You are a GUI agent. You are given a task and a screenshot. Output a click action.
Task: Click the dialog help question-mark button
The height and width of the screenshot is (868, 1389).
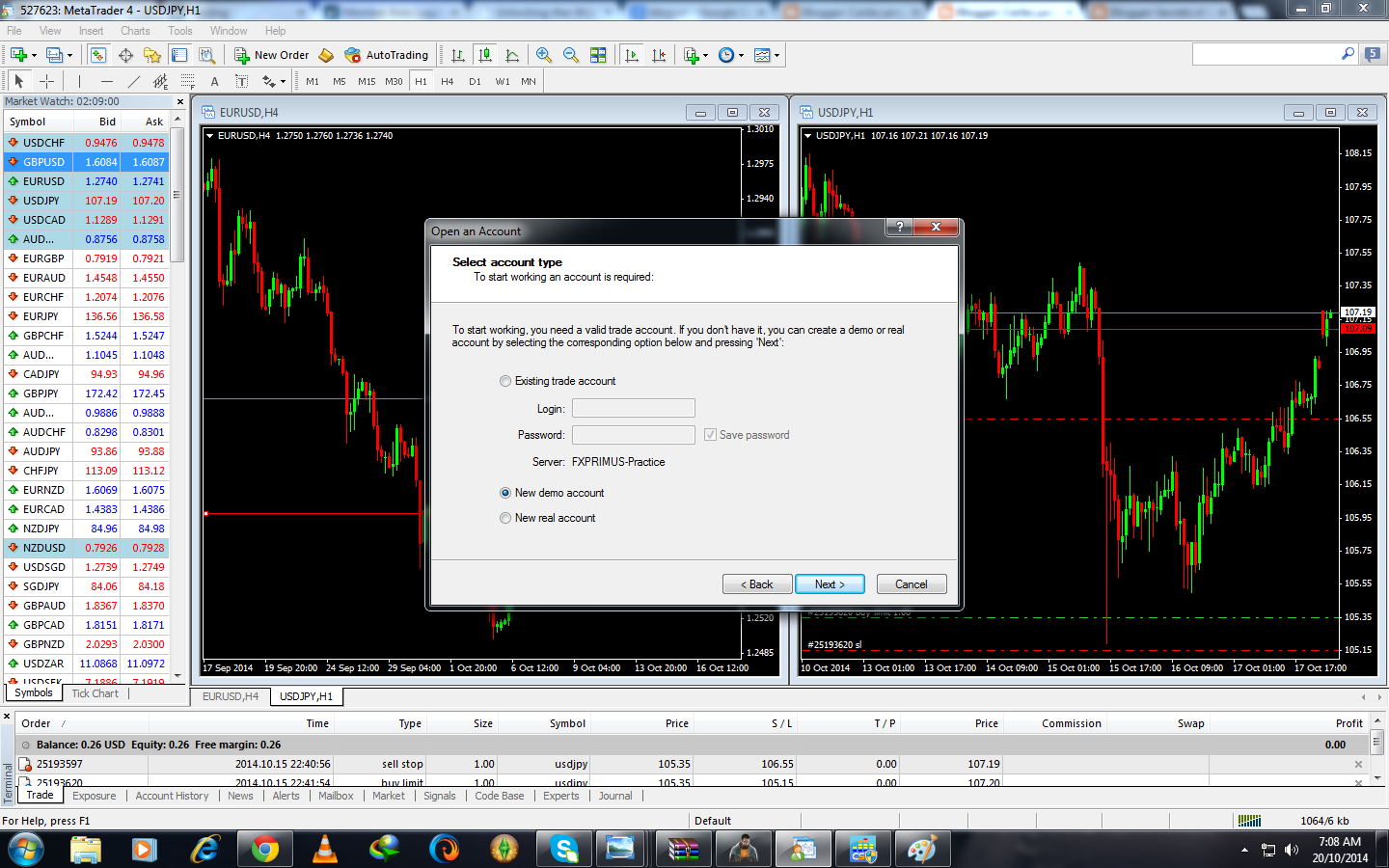click(x=899, y=227)
